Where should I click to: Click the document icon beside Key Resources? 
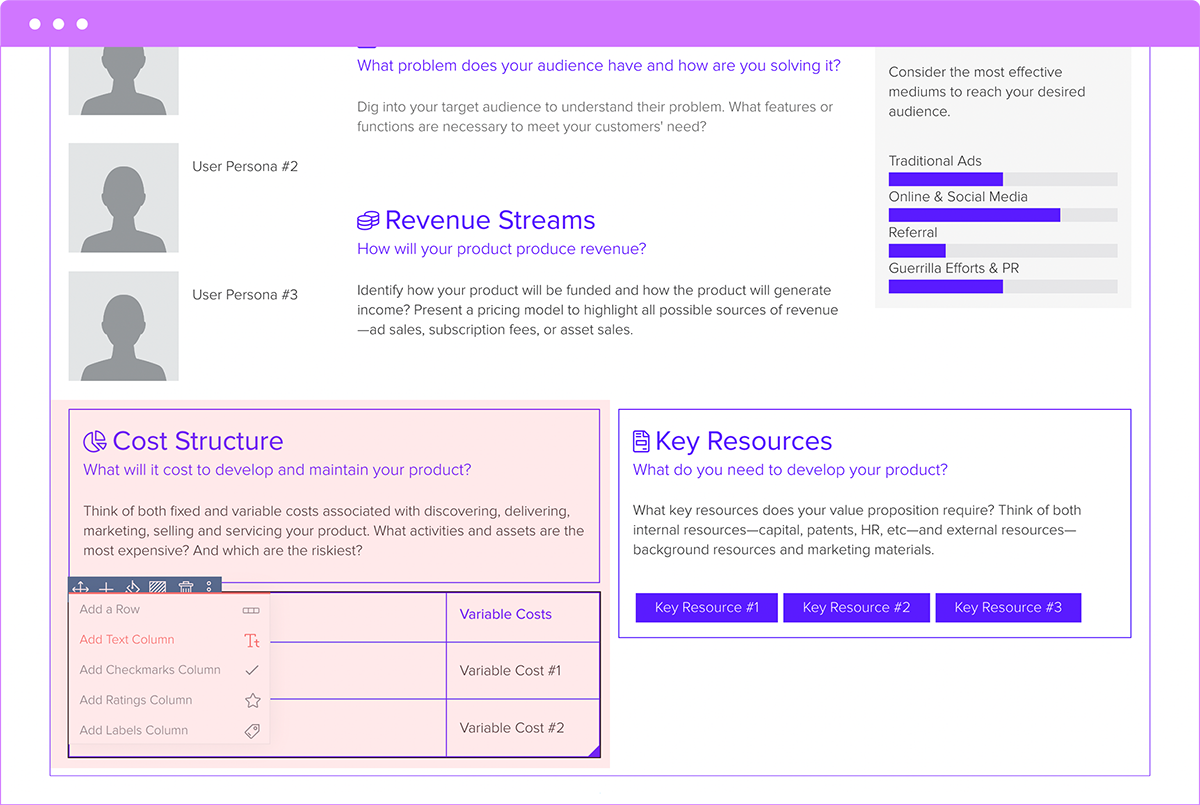[x=641, y=440]
